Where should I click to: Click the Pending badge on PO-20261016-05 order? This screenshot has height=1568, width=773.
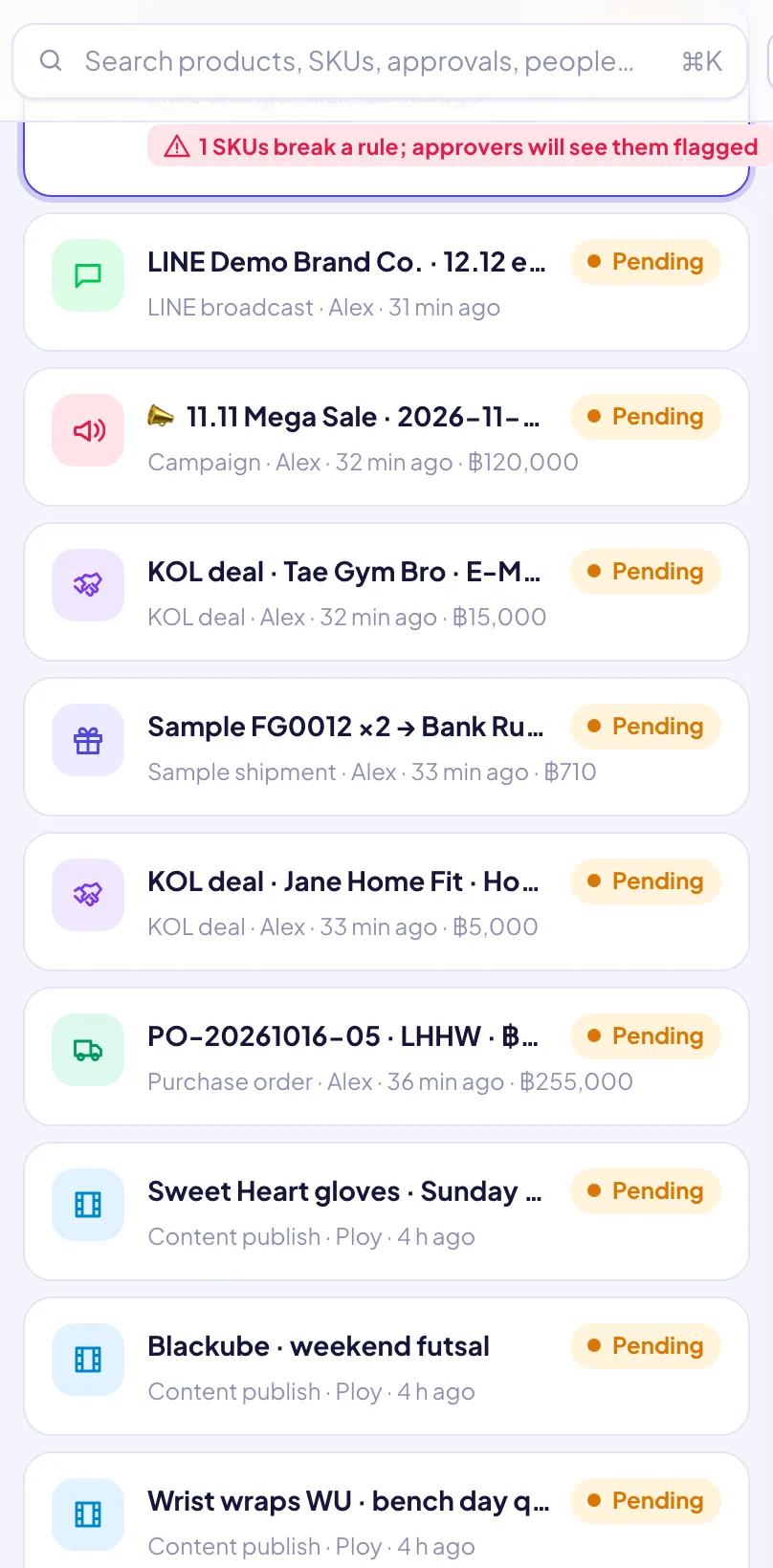[x=645, y=1036]
